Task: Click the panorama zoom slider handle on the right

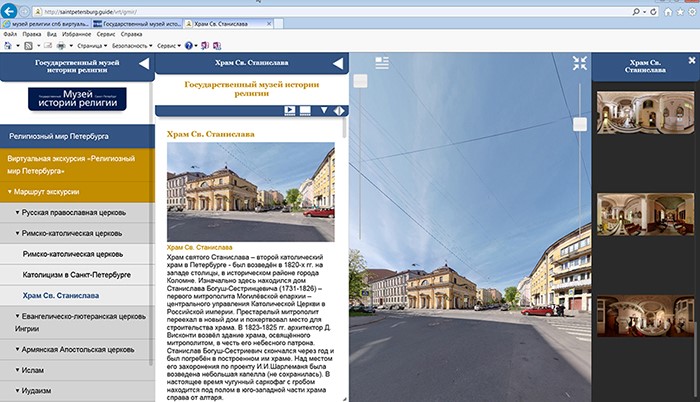Action: tap(579, 124)
